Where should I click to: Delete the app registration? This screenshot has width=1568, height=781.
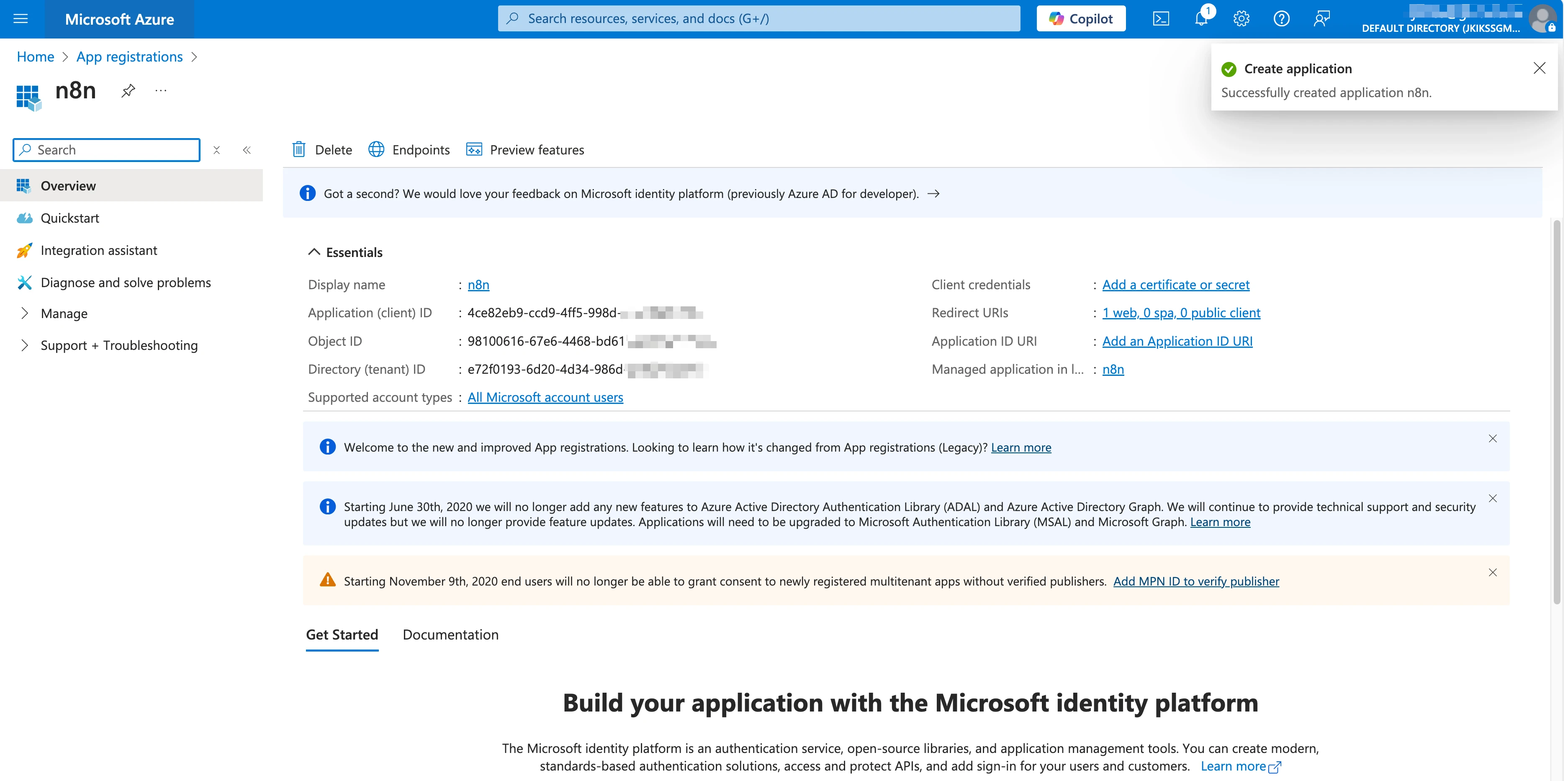coord(323,150)
